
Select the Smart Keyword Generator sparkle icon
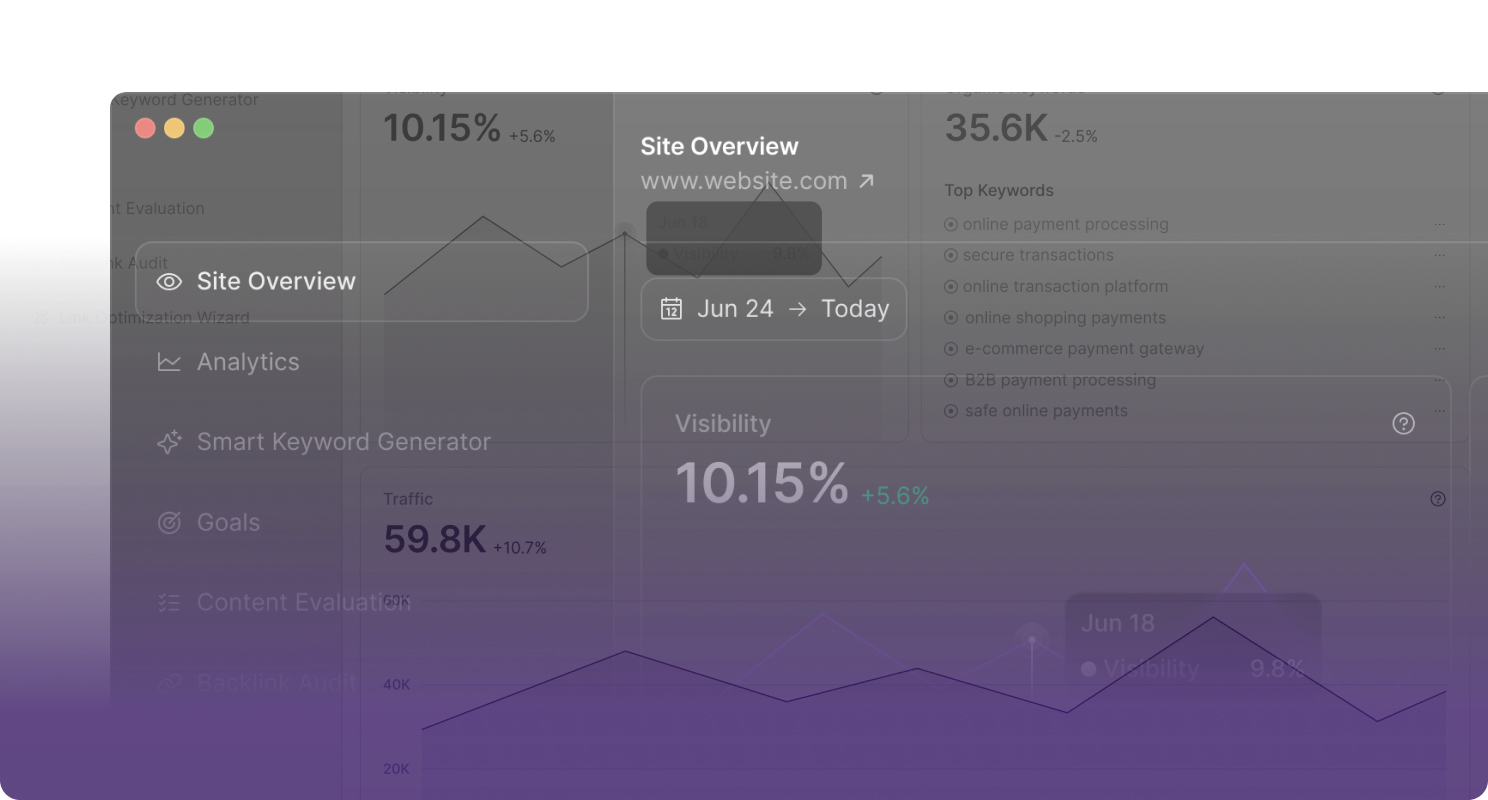point(169,441)
